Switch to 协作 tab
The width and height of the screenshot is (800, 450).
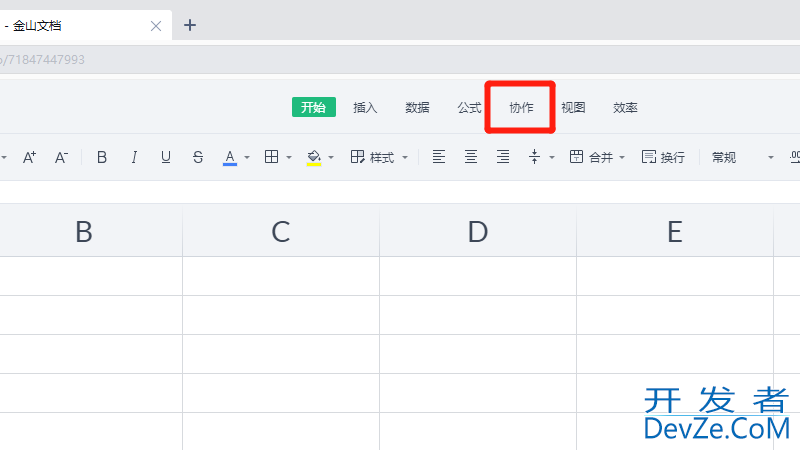pyautogui.click(x=521, y=108)
